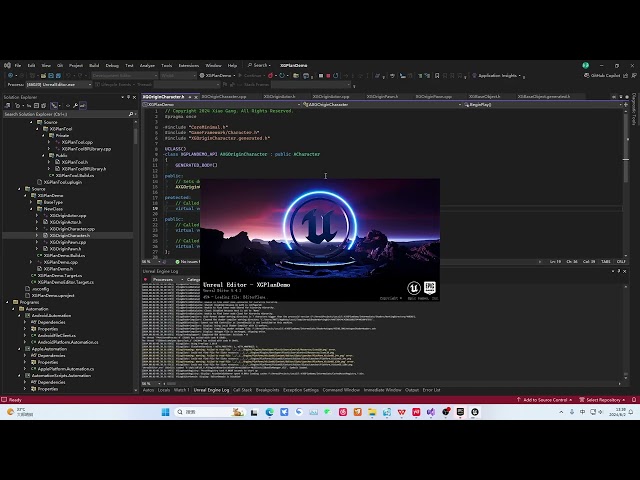Click the Unreal Editor splash screen image

point(320,240)
